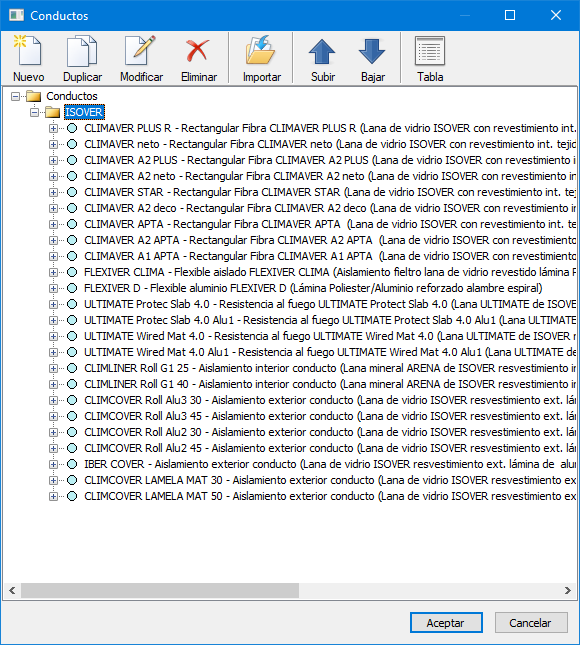Image resolution: width=580 pixels, height=645 pixels.
Task: Open the Tabla view
Action: [x=430, y=59]
